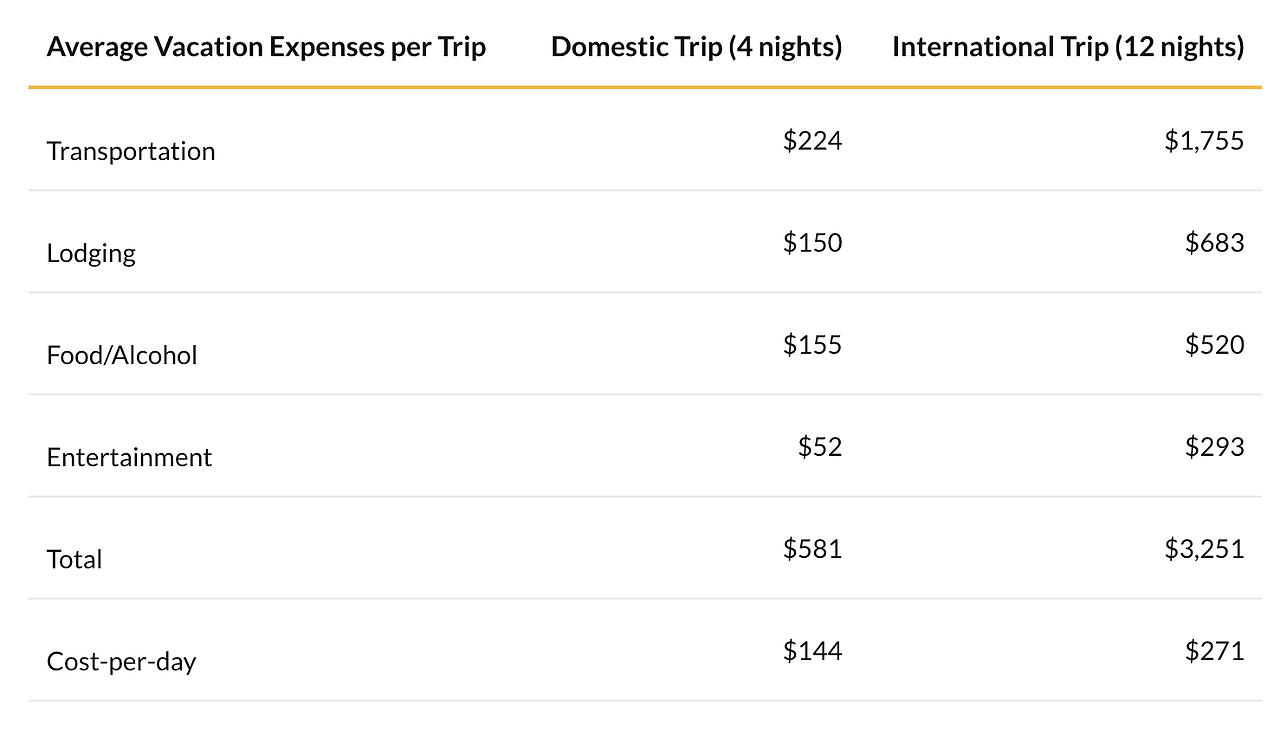Select the $581 domestic total value

[x=812, y=549]
